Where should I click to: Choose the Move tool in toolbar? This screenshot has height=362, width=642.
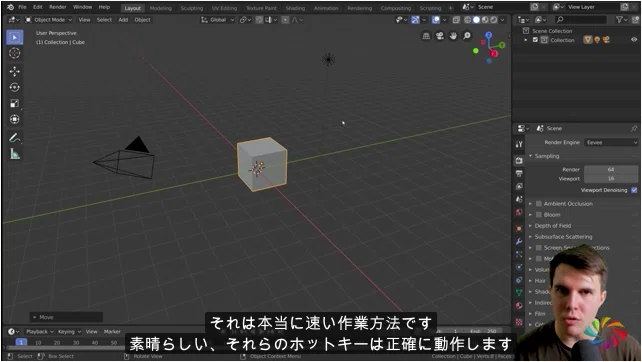15,71
